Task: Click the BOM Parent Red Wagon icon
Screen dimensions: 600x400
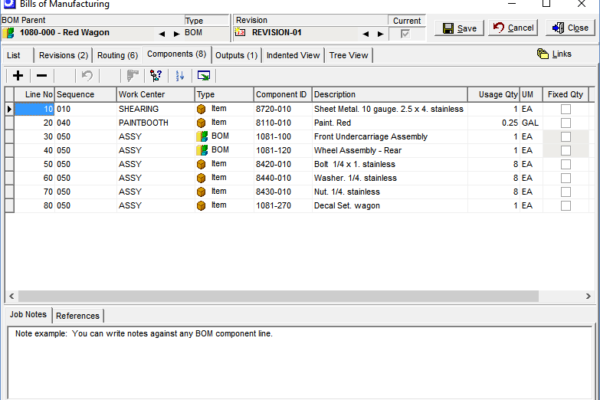Action: tap(8, 33)
